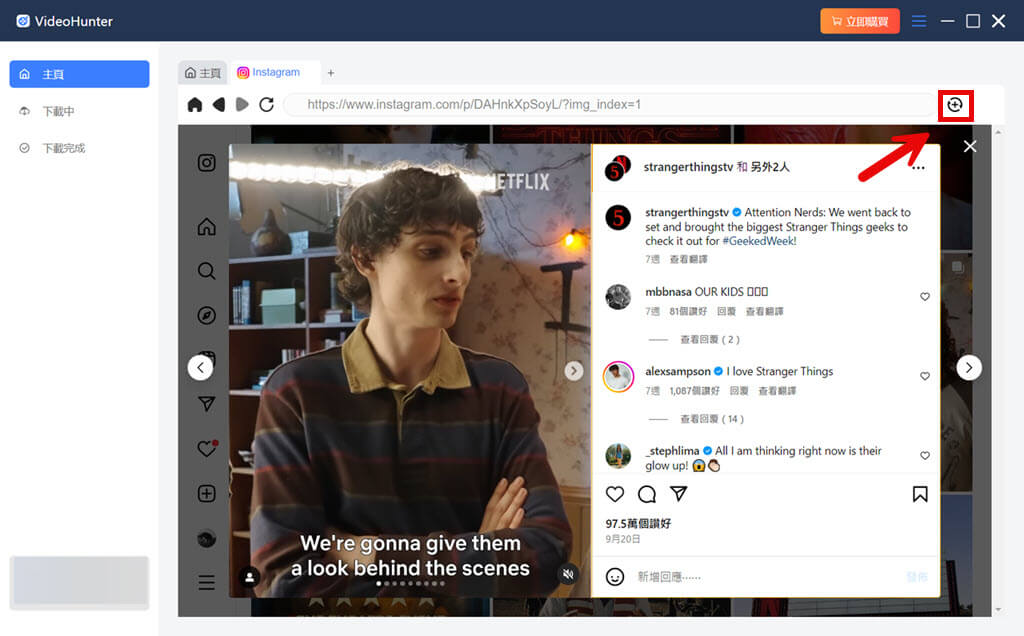Add a new tab with plus button
Image resolution: width=1024 pixels, height=636 pixels.
[x=330, y=73]
